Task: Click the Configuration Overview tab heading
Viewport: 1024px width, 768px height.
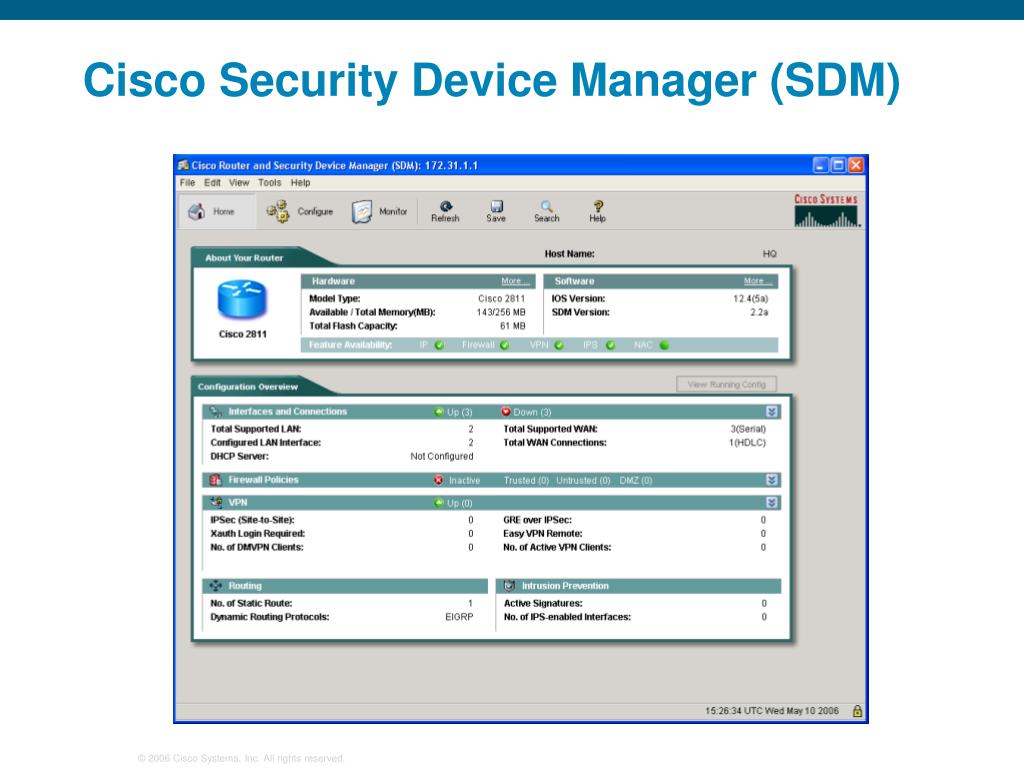Action: [248, 387]
